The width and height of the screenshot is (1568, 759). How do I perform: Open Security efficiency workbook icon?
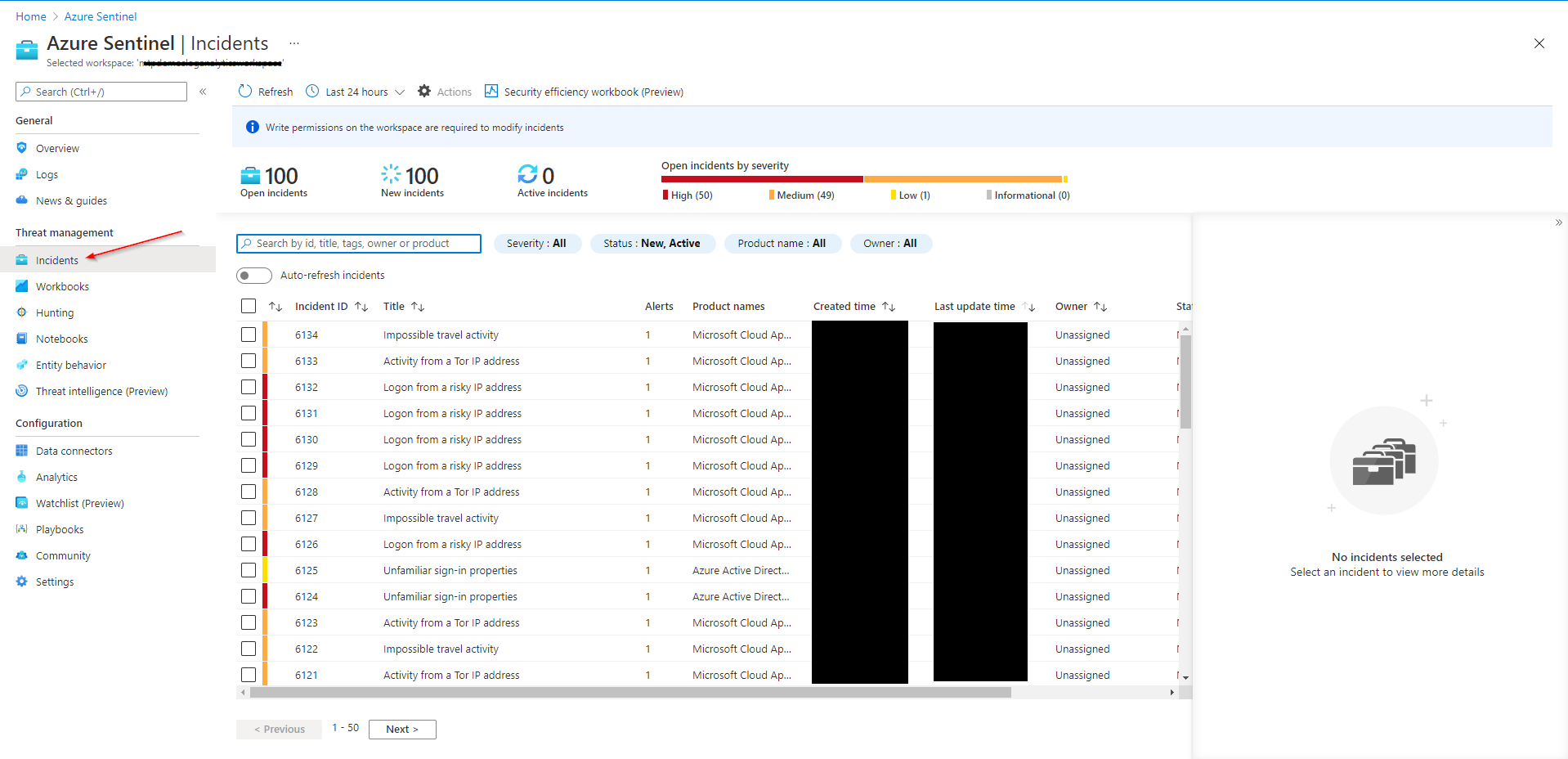491,91
